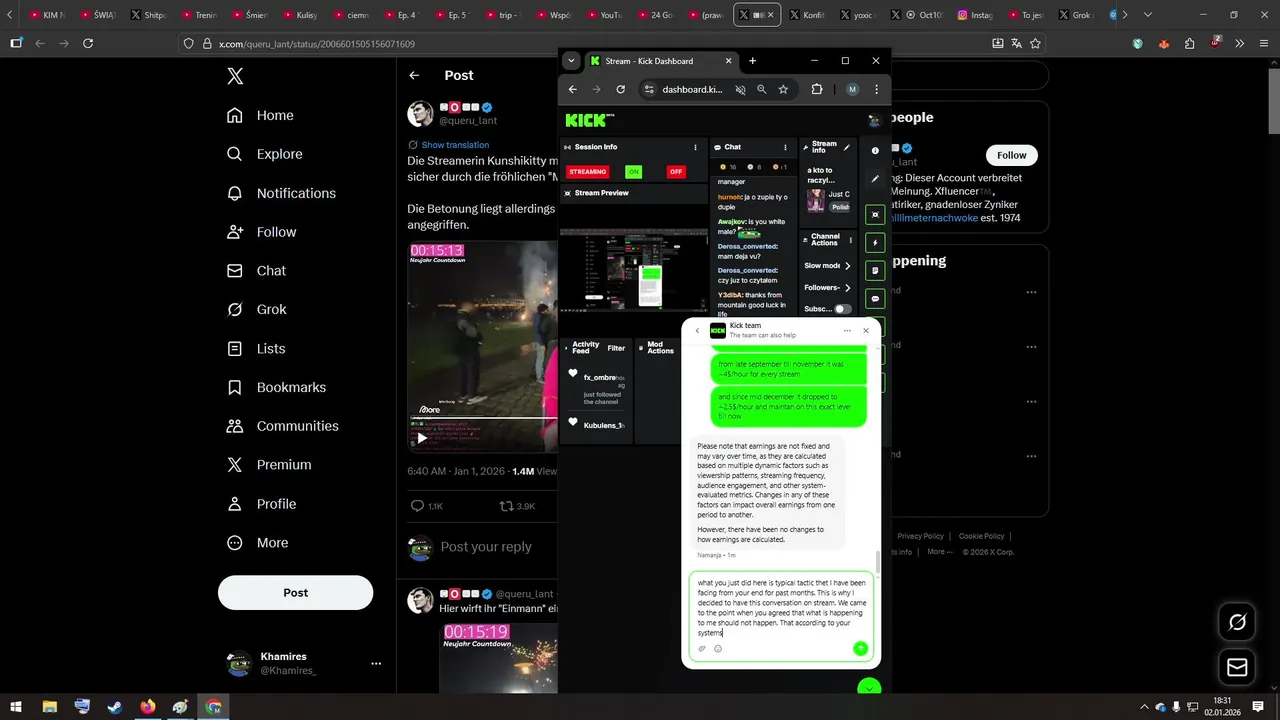1280x720 pixels.
Task: Open emoji picker in Kick support chat
Action: (x=718, y=649)
